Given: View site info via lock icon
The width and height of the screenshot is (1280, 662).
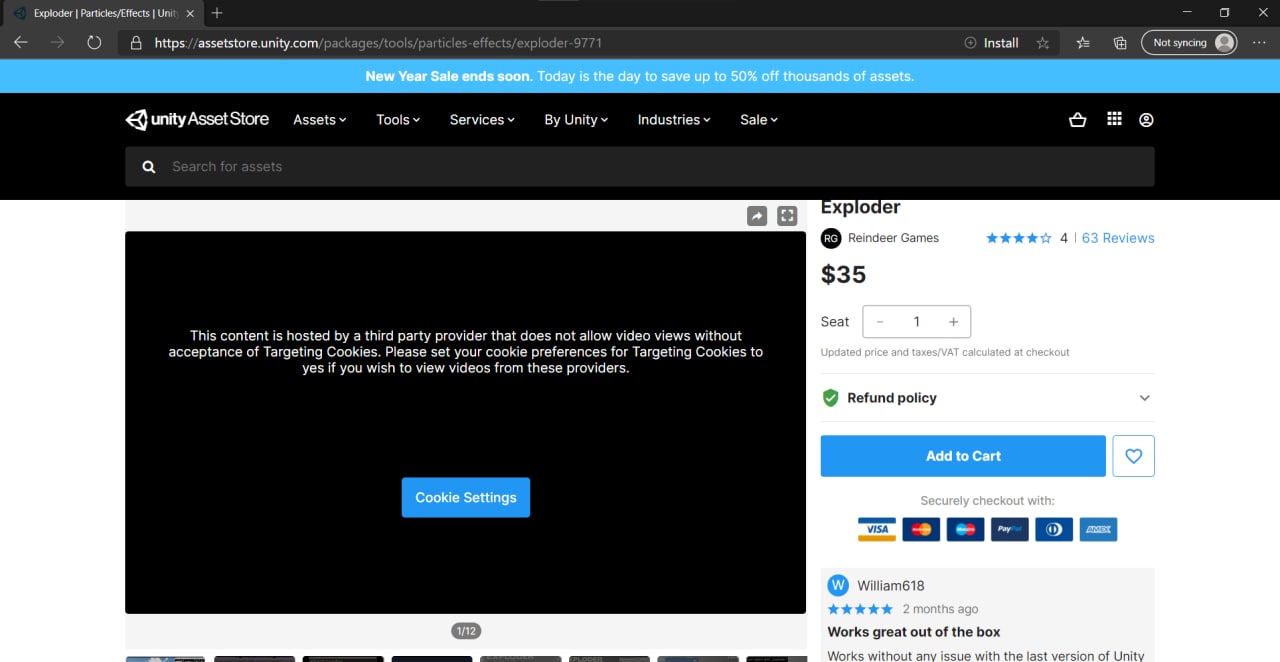Looking at the screenshot, I should pos(136,43).
